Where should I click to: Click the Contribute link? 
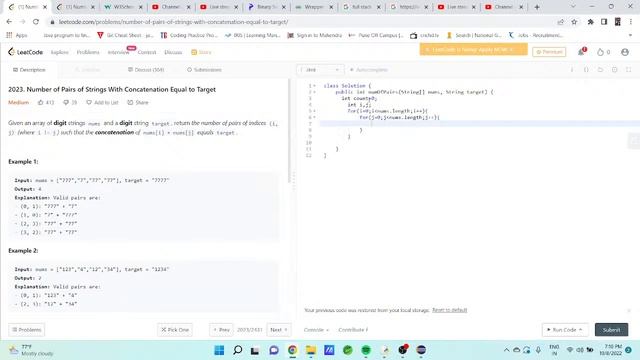coord(353,330)
